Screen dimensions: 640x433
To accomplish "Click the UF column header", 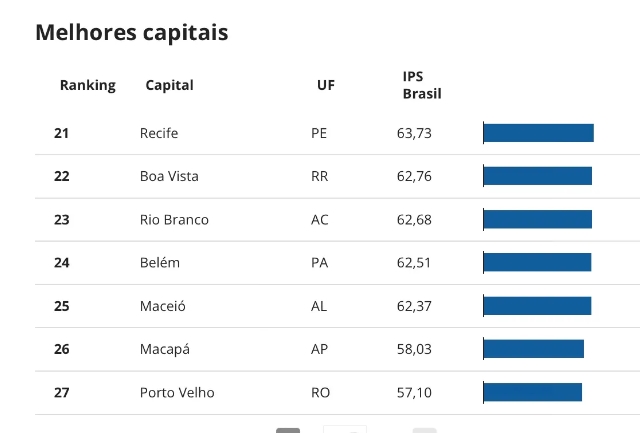I will tap(326, 85).
